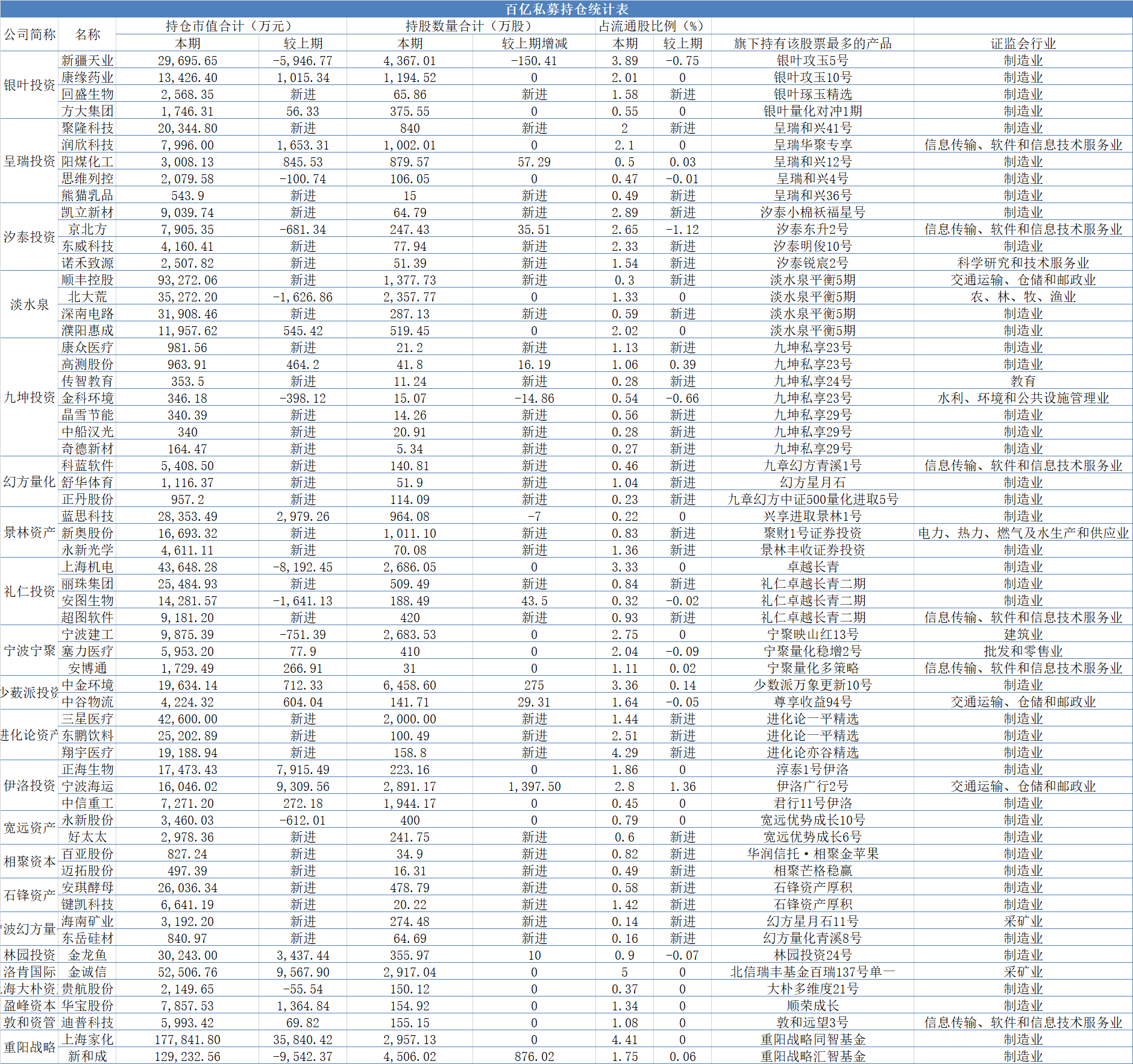Select the industry cell 科学研究和技术服务业
Image resolution: width=1133 pixels, height=1064 pixels.
(1023, 263)
